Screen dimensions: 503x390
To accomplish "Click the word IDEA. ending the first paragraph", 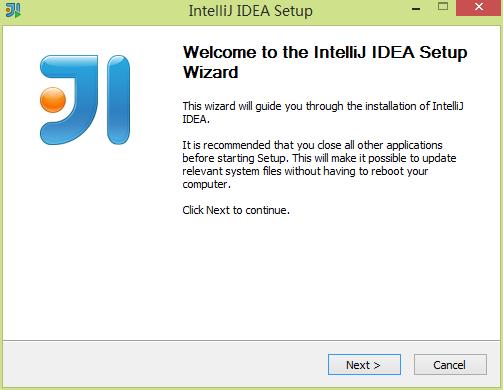I will point(196,119).
